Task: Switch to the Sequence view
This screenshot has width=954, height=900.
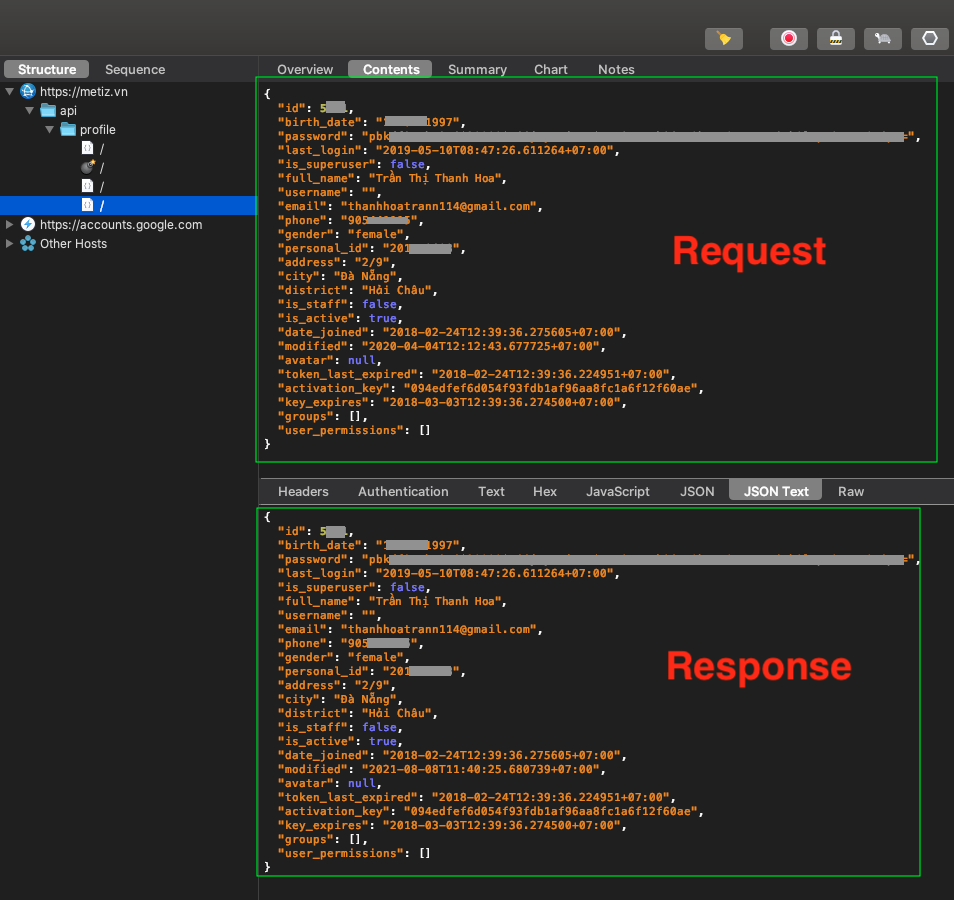Action: pyautogui.click(x=135, y=69)
